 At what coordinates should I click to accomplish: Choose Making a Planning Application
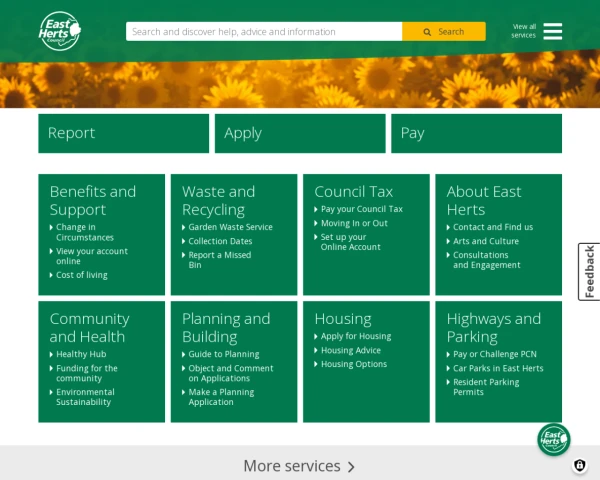click(x=221, y=397)
